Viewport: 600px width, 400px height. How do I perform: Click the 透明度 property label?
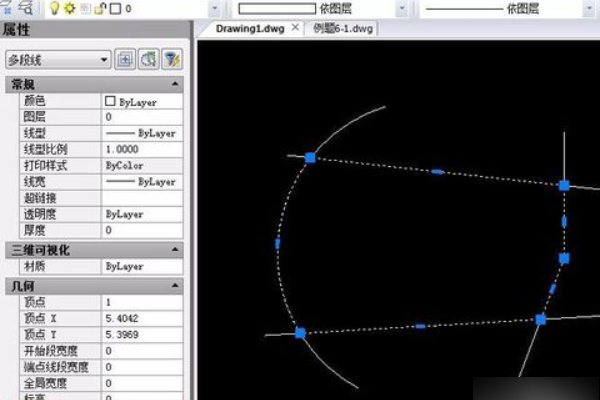(x=40, y=214)
